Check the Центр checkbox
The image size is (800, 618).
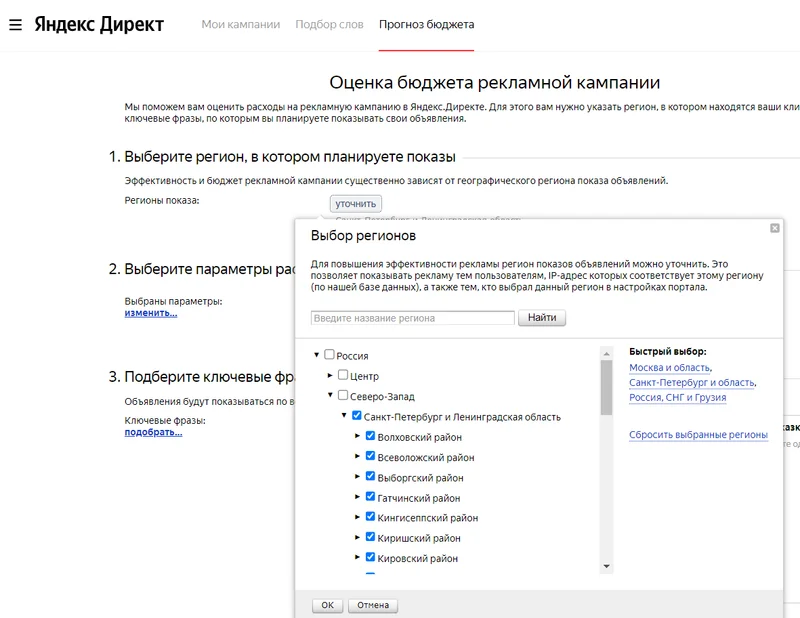343,375
